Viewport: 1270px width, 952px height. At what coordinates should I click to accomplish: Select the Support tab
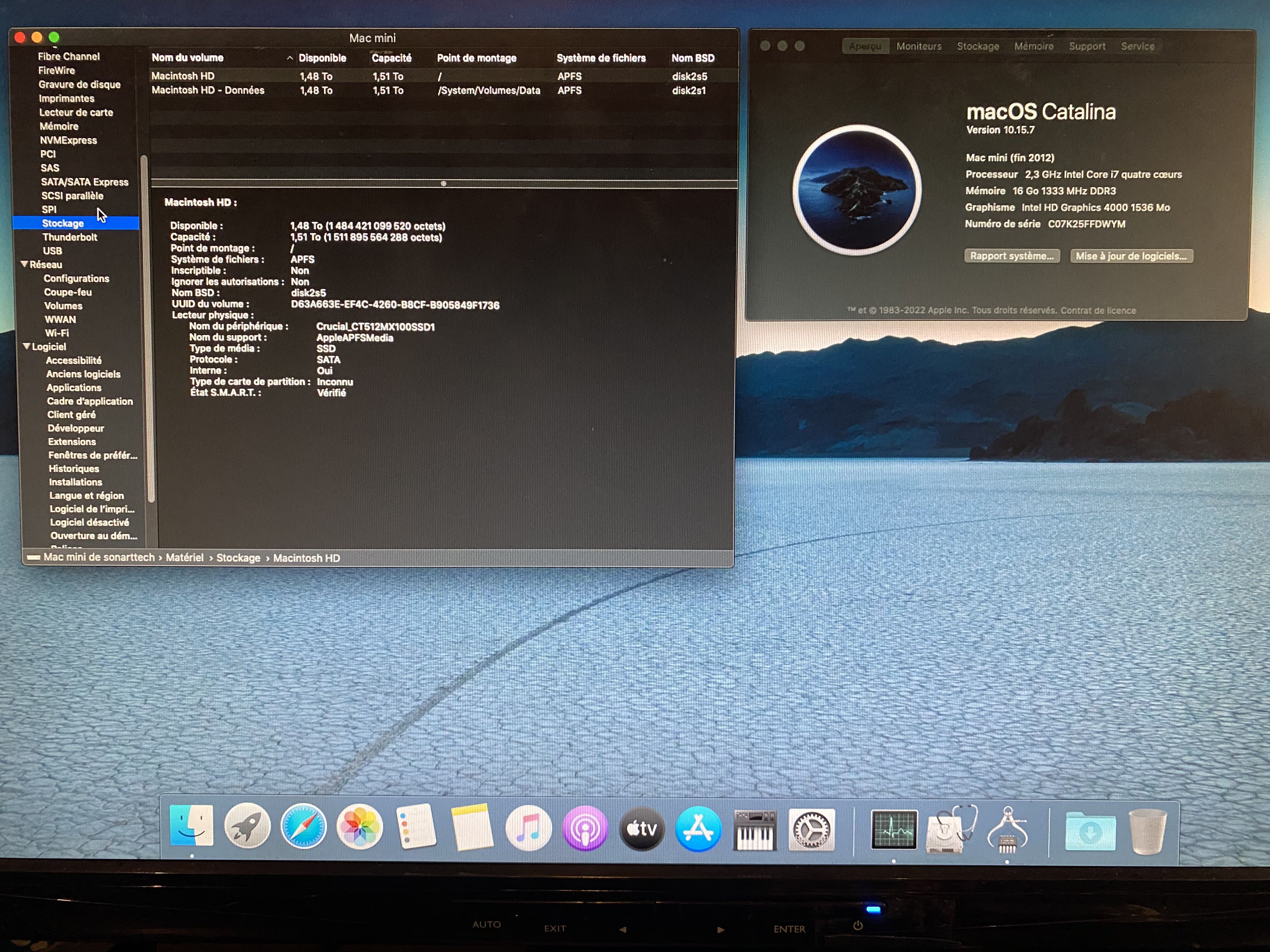1087,46
